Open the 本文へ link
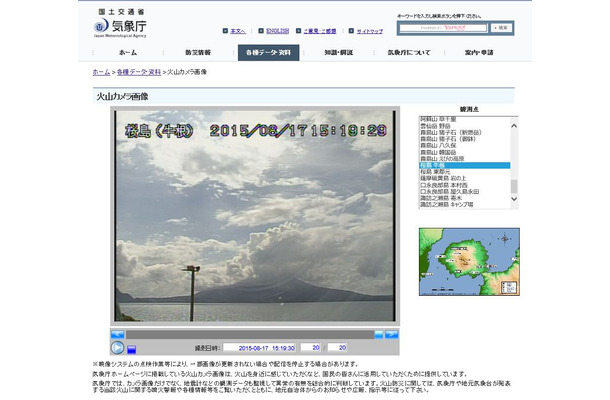The width and height of the screenshot is (610, 400). point(238,31)
